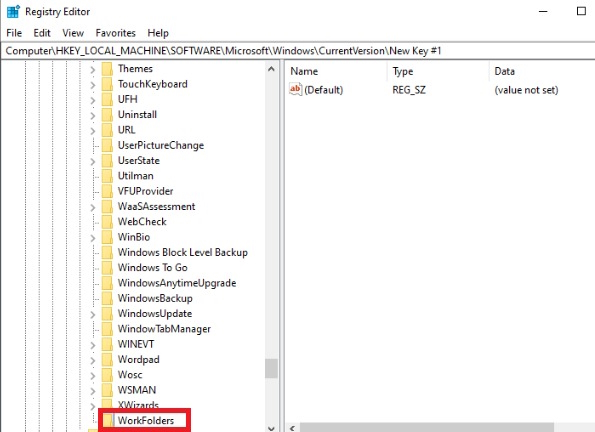The height and width of the screenshot is (432, 595).
Task: Select the Utilman key label
Action: [x=135, y=176]
